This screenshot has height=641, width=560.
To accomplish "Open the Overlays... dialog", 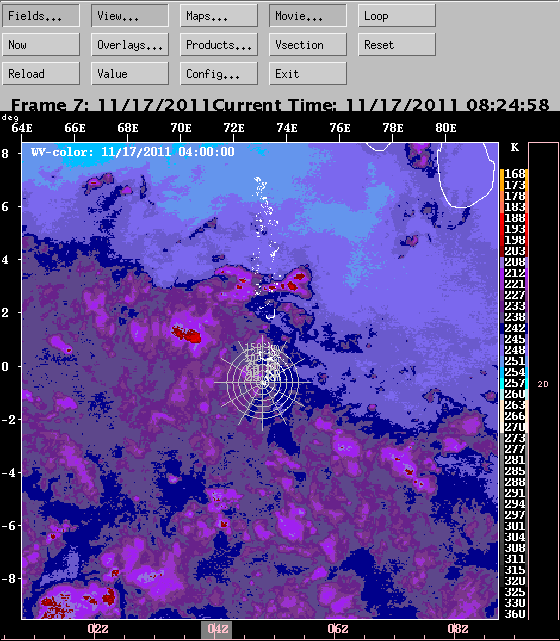I will click(130, 45).
